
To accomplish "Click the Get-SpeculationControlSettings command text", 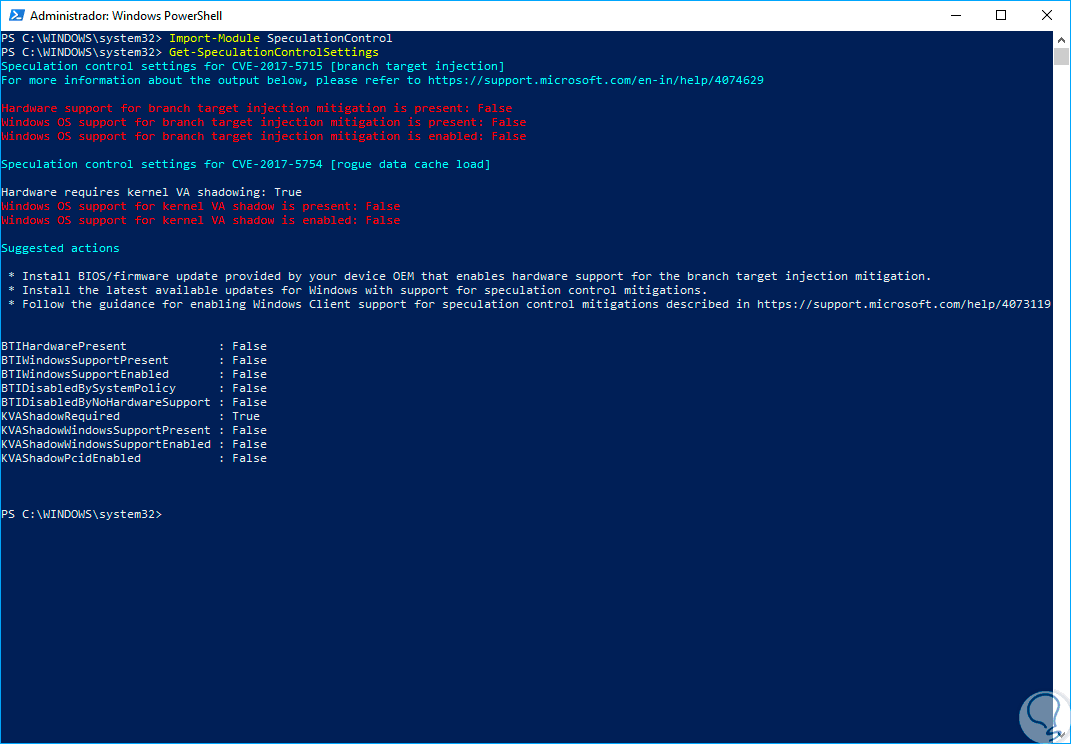I will pos(274,52).
